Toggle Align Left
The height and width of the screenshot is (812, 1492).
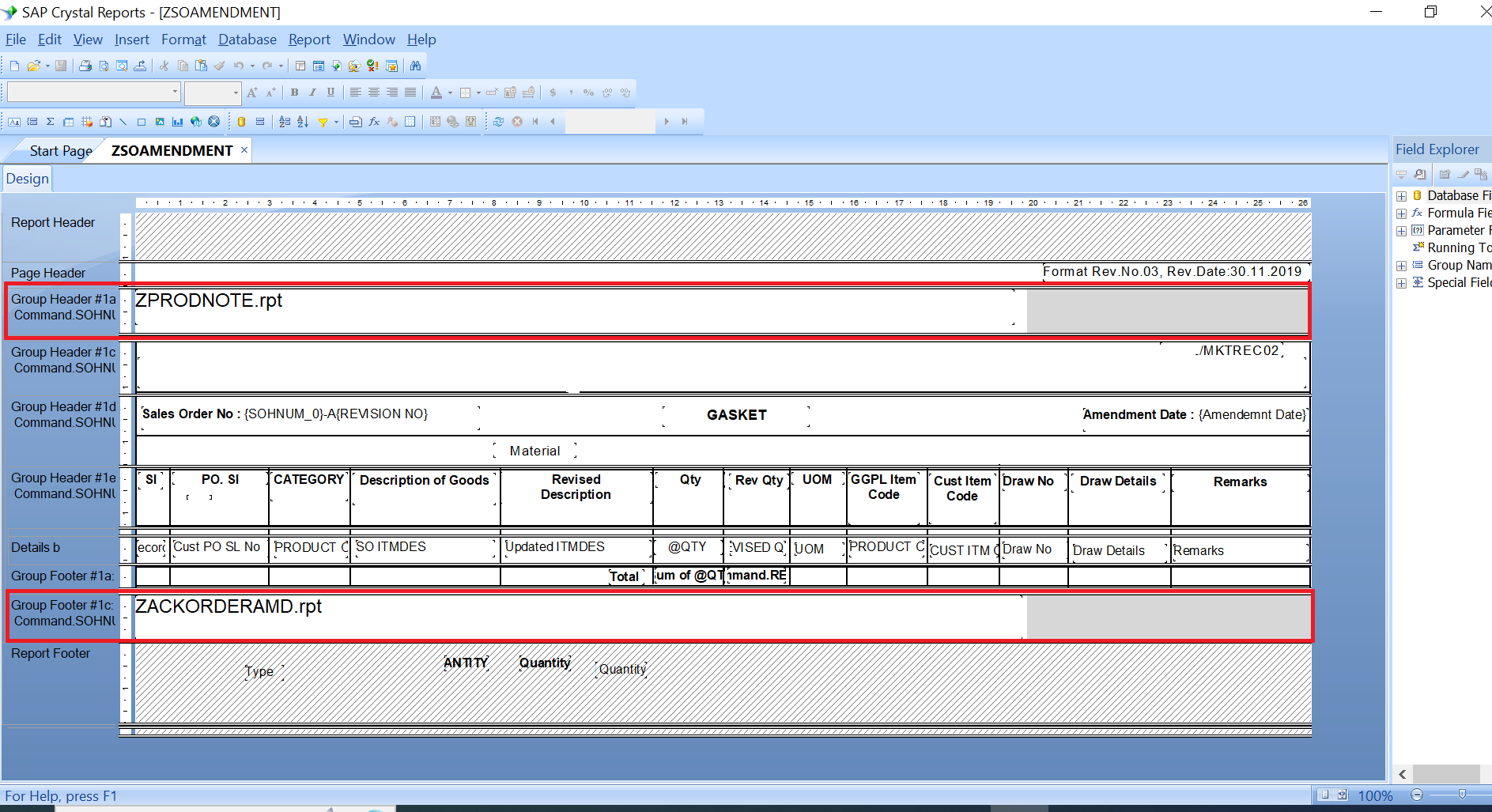pos(356,93)
